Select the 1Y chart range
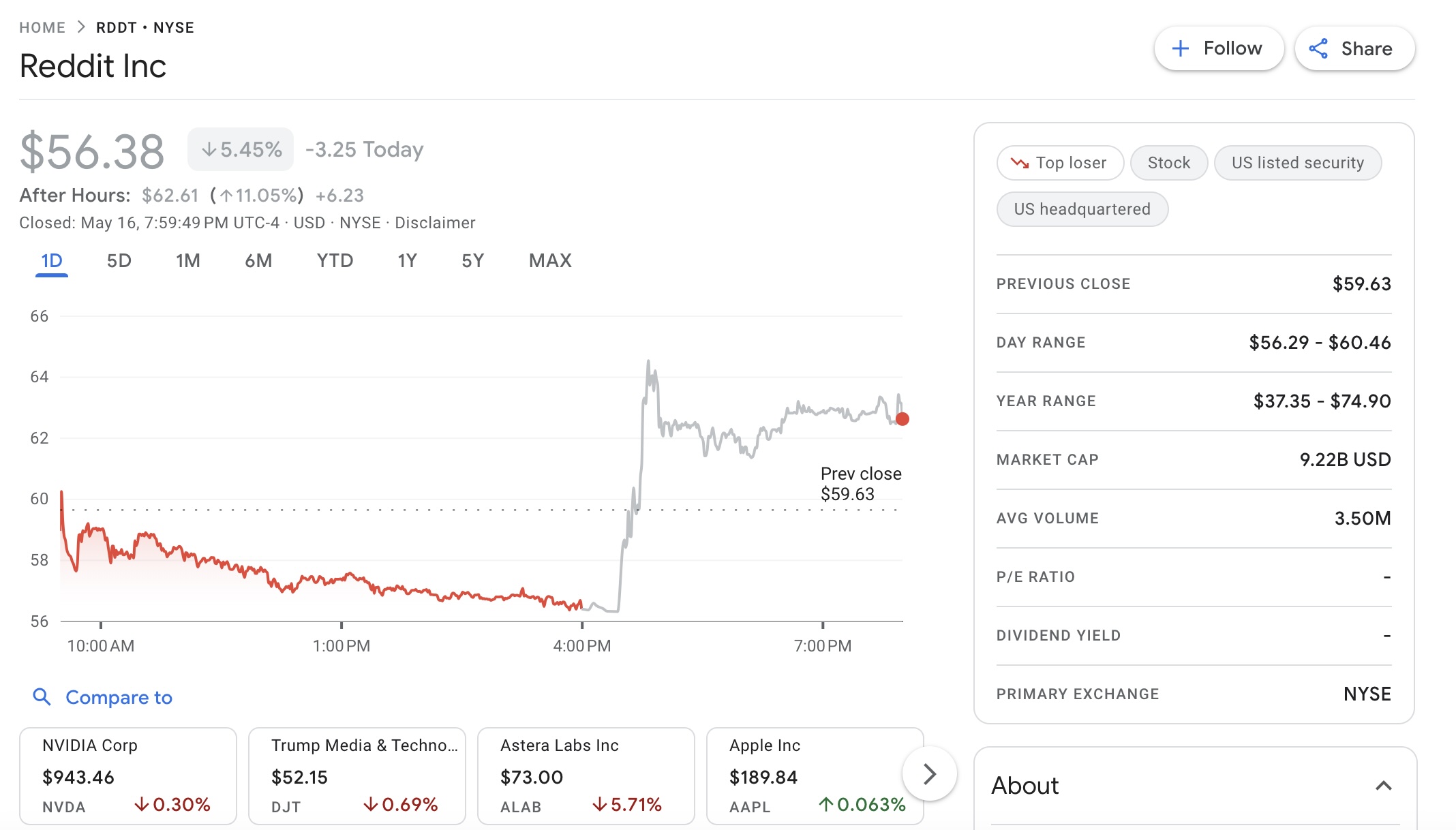 (407, 261)
